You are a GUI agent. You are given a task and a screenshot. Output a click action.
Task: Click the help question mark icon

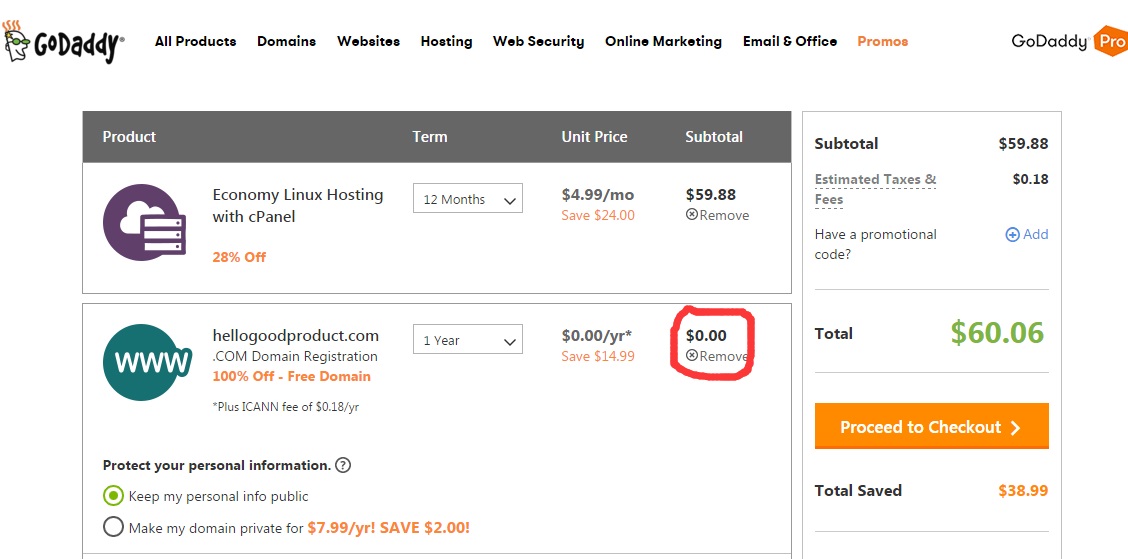coord(343,465)
